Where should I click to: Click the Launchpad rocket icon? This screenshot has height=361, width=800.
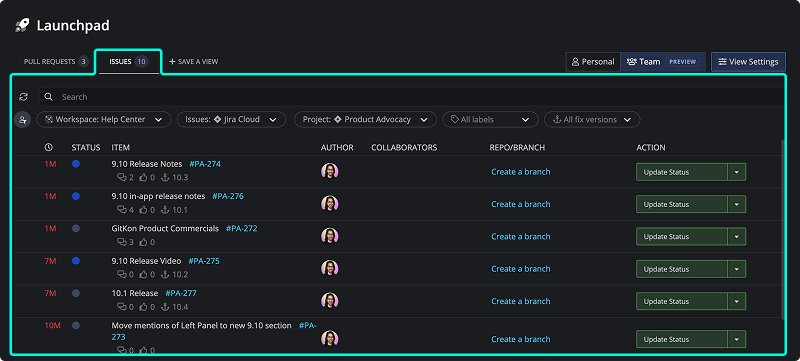[x=22, y=25]
